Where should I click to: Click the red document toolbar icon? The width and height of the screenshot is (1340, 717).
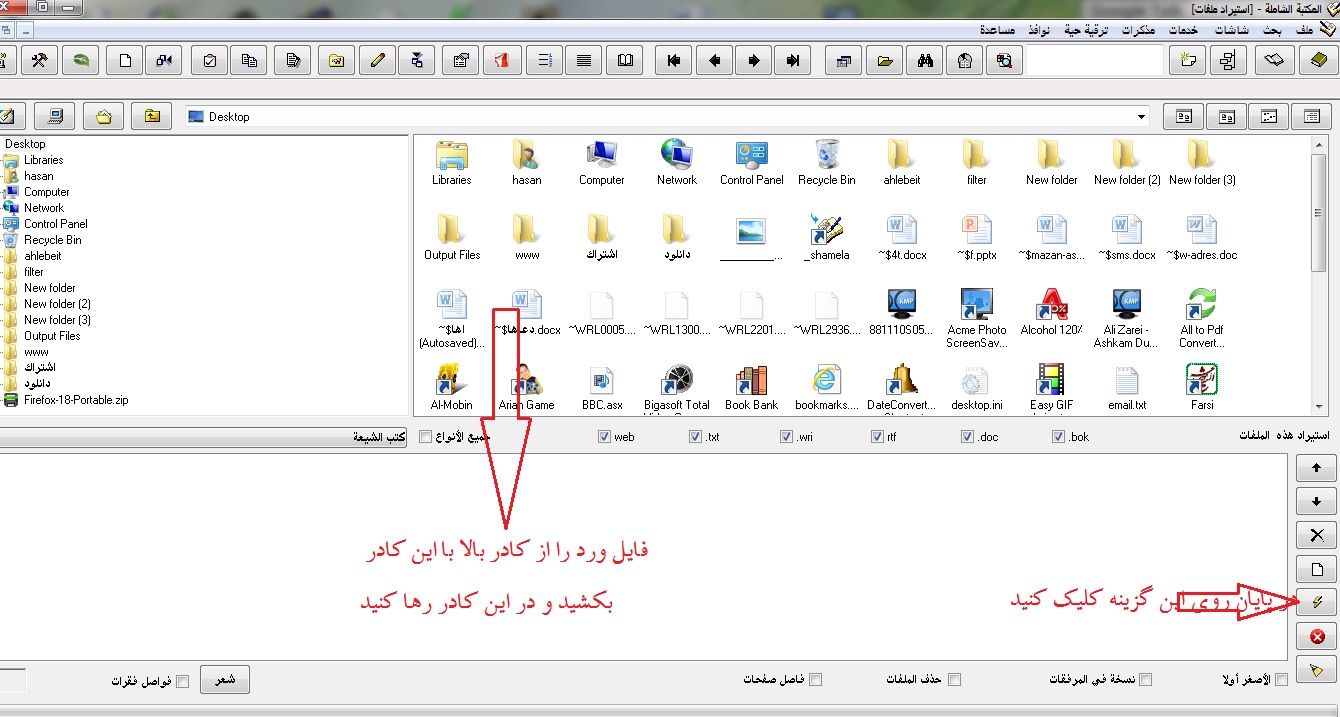(x=502, y=60)
